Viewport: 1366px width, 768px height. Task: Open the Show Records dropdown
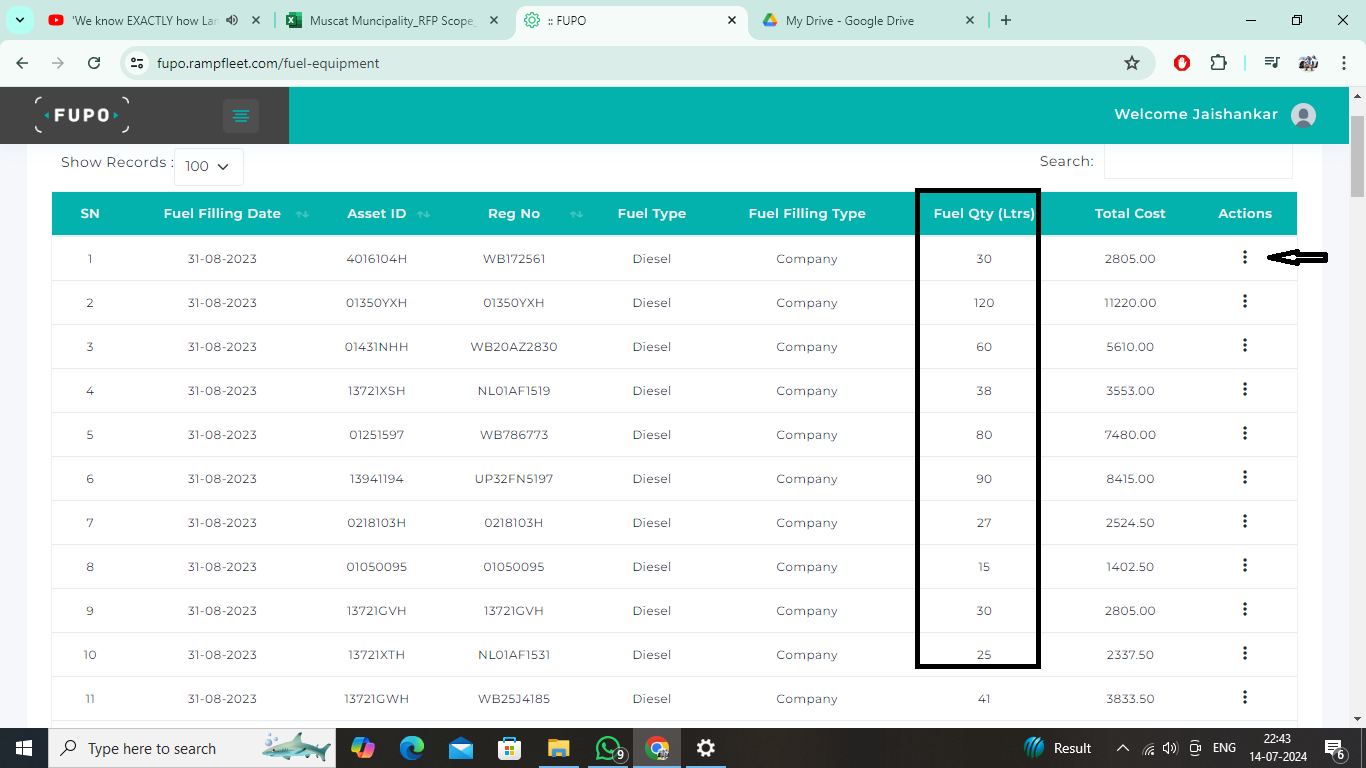(x=208, y=166)
